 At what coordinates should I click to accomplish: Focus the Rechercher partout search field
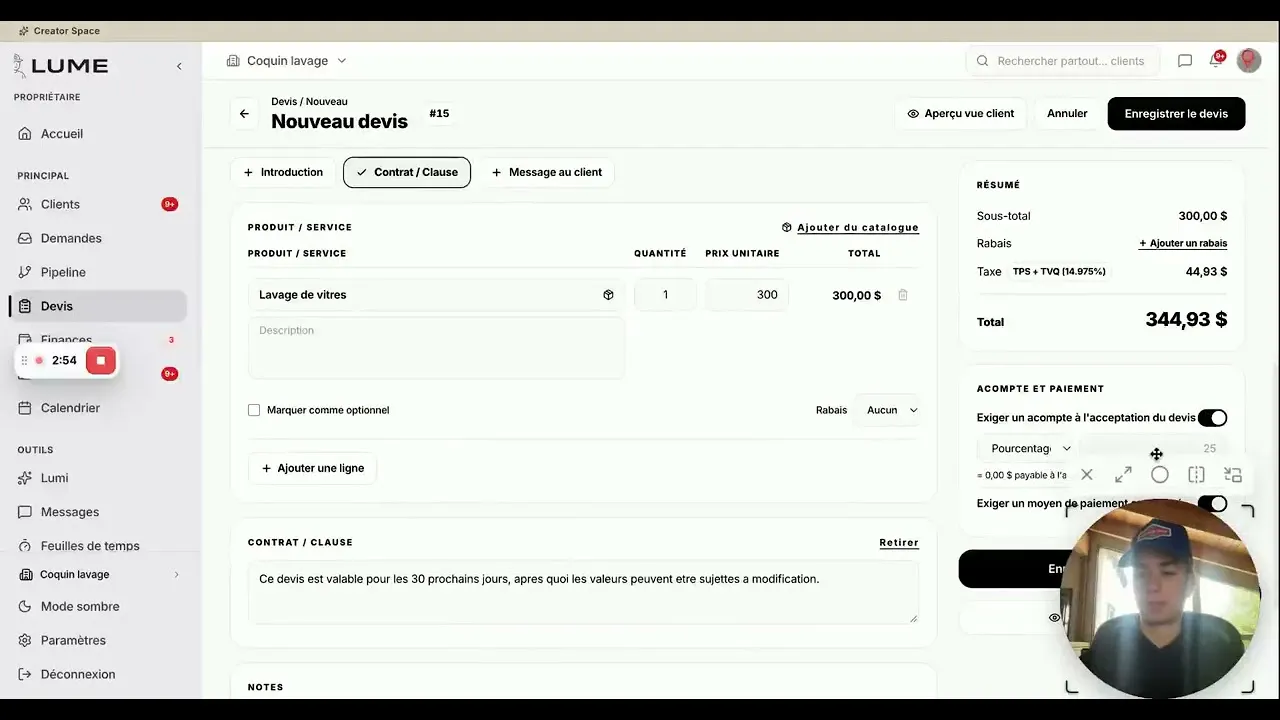(x=1063, y=61)
